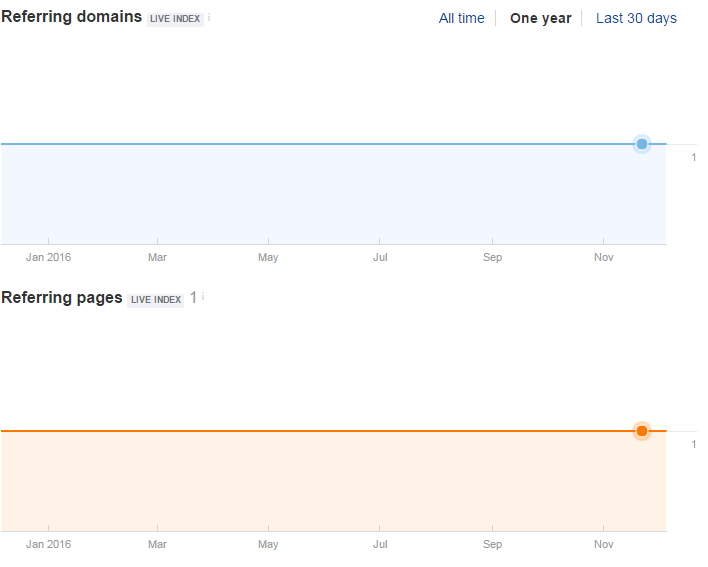Click Jan 2016 label on the domains chart
Viewport: 708px width, 567px height.
click(x=48, y=257)
